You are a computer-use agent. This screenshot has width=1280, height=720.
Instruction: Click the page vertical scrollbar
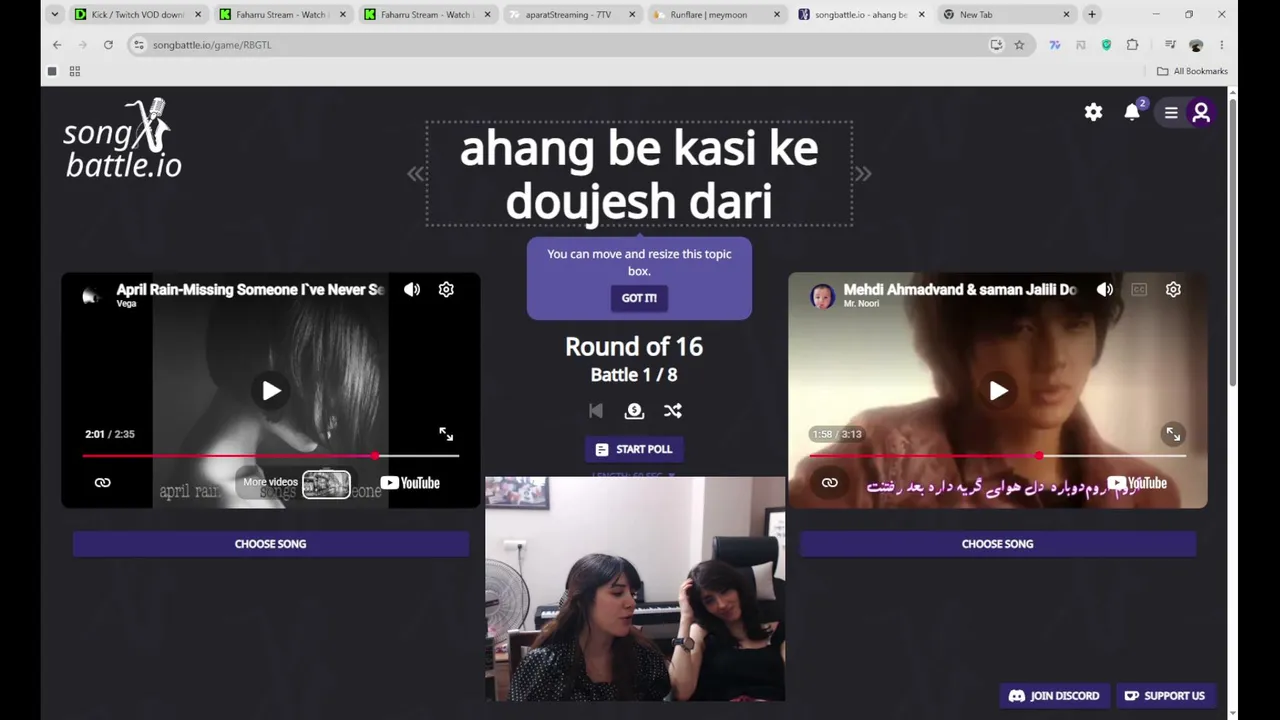1232,240
